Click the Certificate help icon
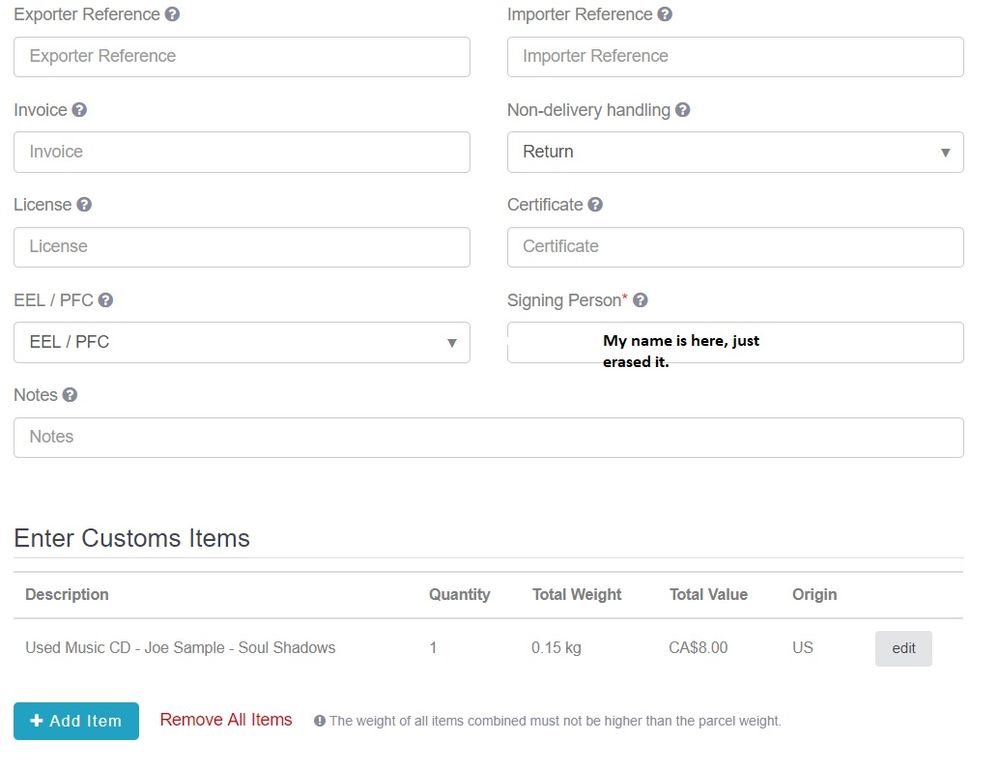This screenshot has width=999, height=767. coord(595,205)
